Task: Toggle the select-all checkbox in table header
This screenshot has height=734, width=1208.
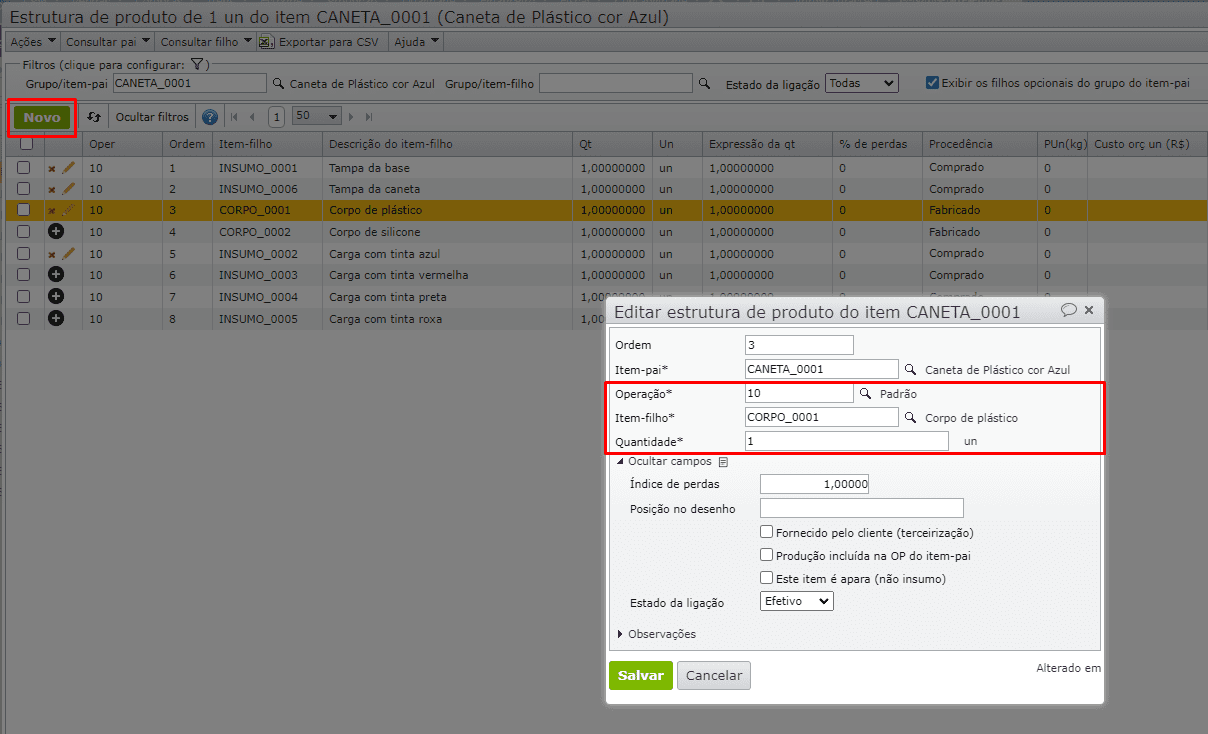Action: point(26,144)
